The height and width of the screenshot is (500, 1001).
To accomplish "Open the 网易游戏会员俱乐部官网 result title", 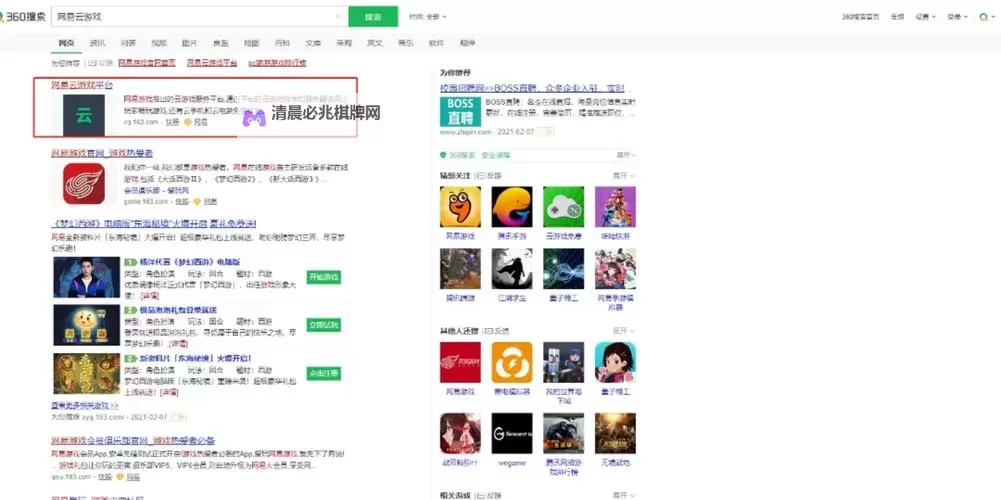I will coord(133,441).
